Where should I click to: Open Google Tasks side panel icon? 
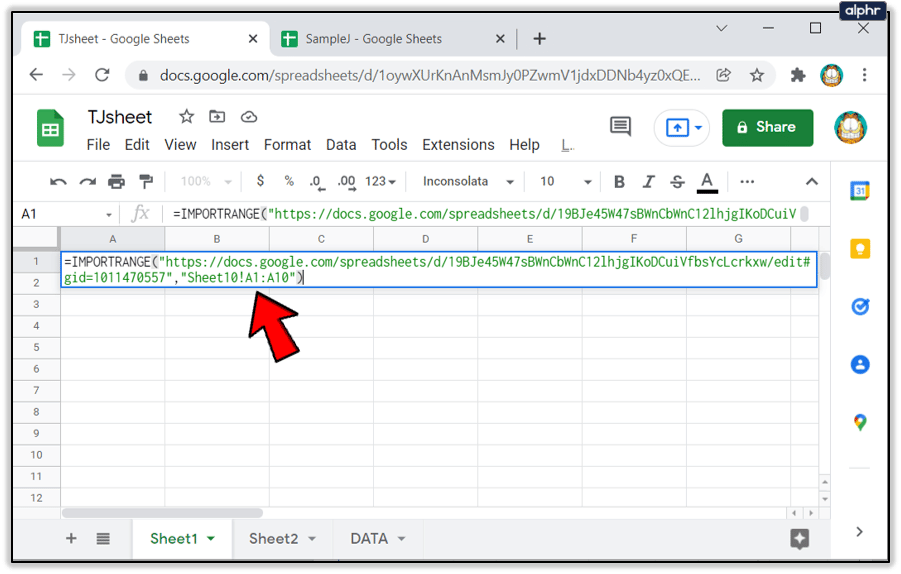point(860,306)
